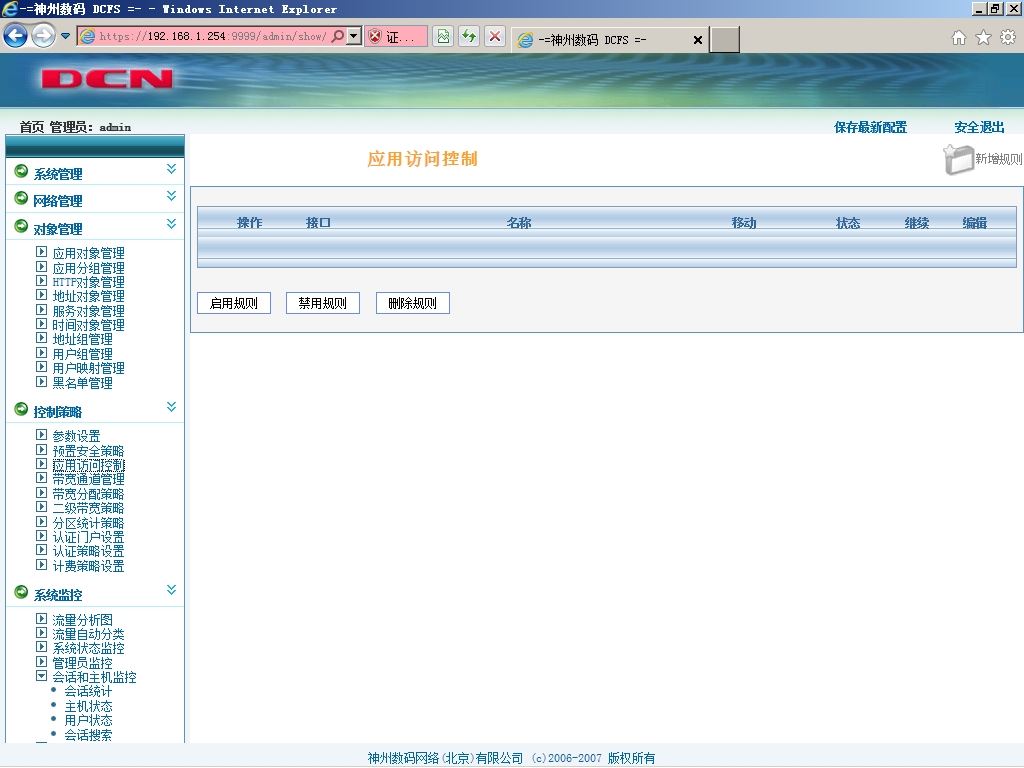Viewport: 1024px width, 768px height.
Task: Click the 新增规则 folder icon
Action: click(958, 159)
